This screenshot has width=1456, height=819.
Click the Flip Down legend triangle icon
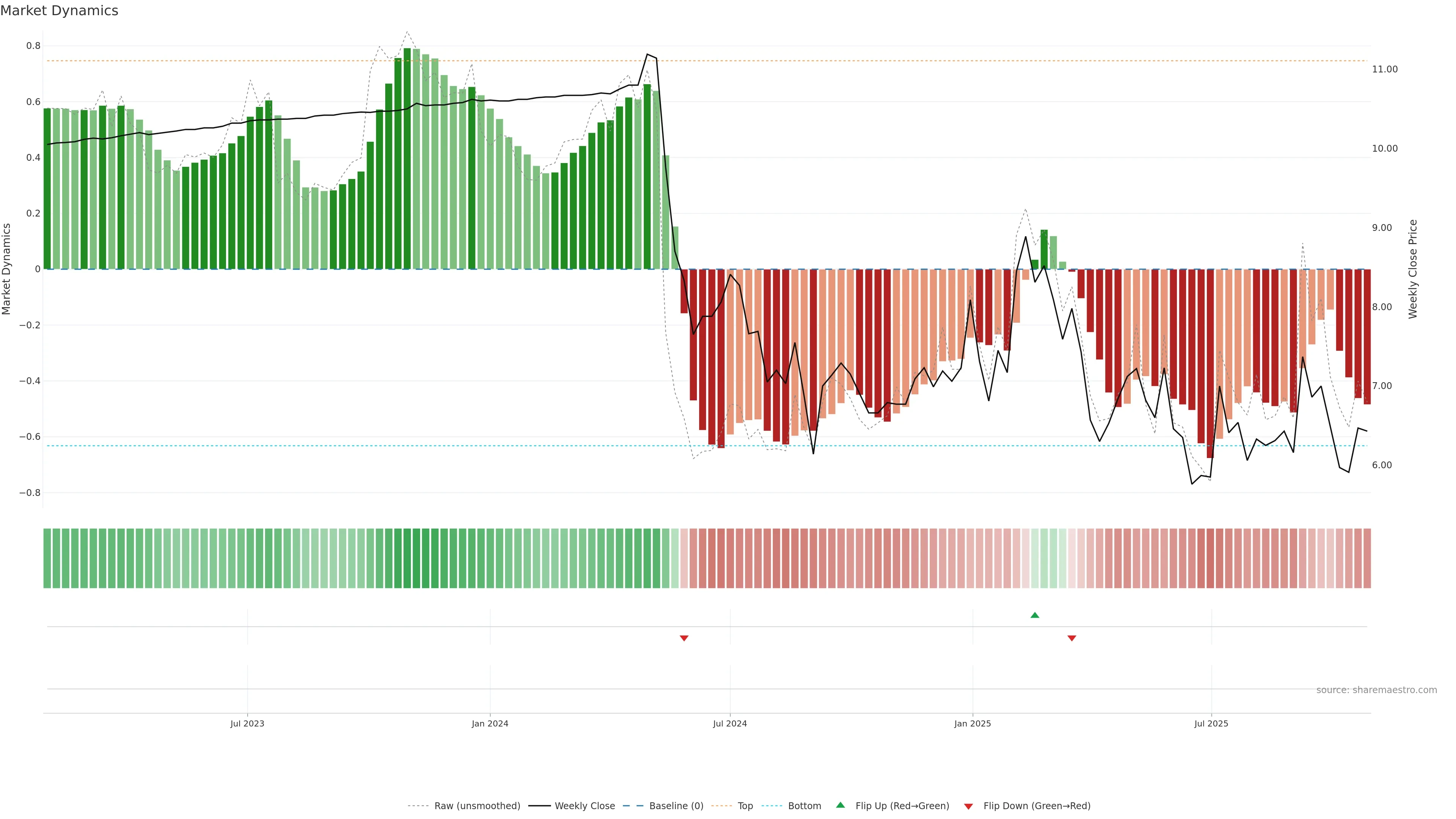pyautogui.click(x=968, y=806)
